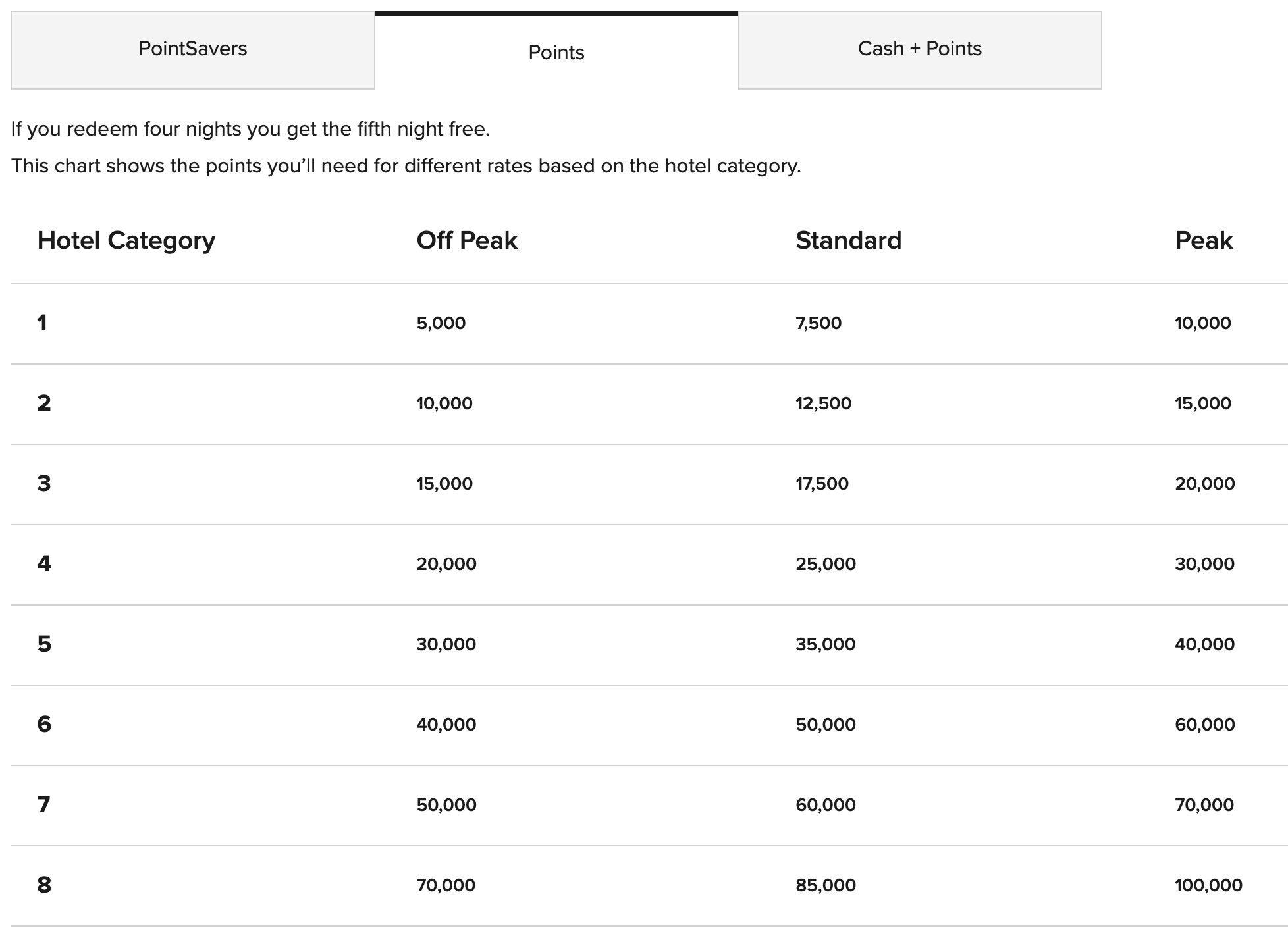Open the Cash + Points tab

[x=920, y=49]
